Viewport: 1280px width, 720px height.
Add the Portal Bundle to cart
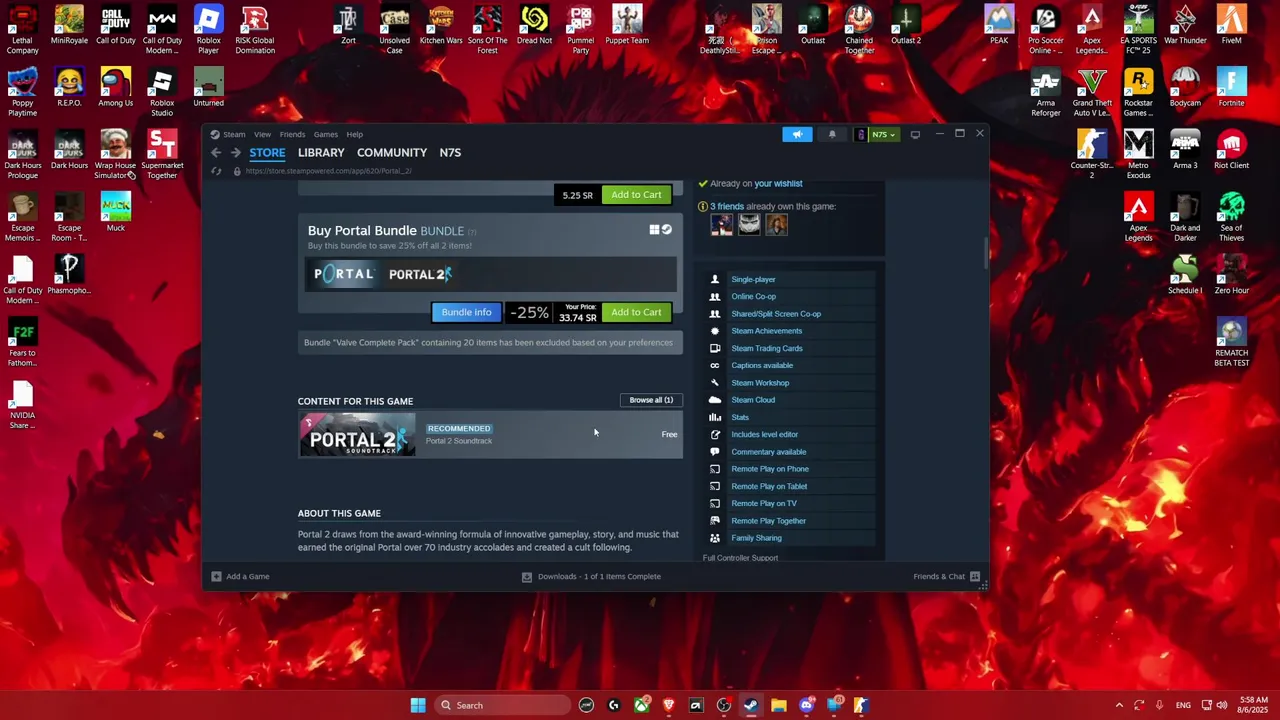click(x=636, y=312)
